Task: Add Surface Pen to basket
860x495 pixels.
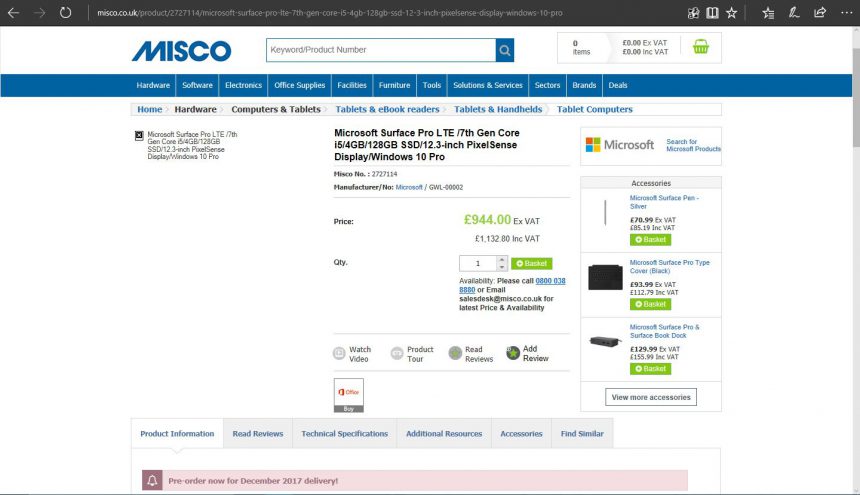Action: click(x=650, y=240)
